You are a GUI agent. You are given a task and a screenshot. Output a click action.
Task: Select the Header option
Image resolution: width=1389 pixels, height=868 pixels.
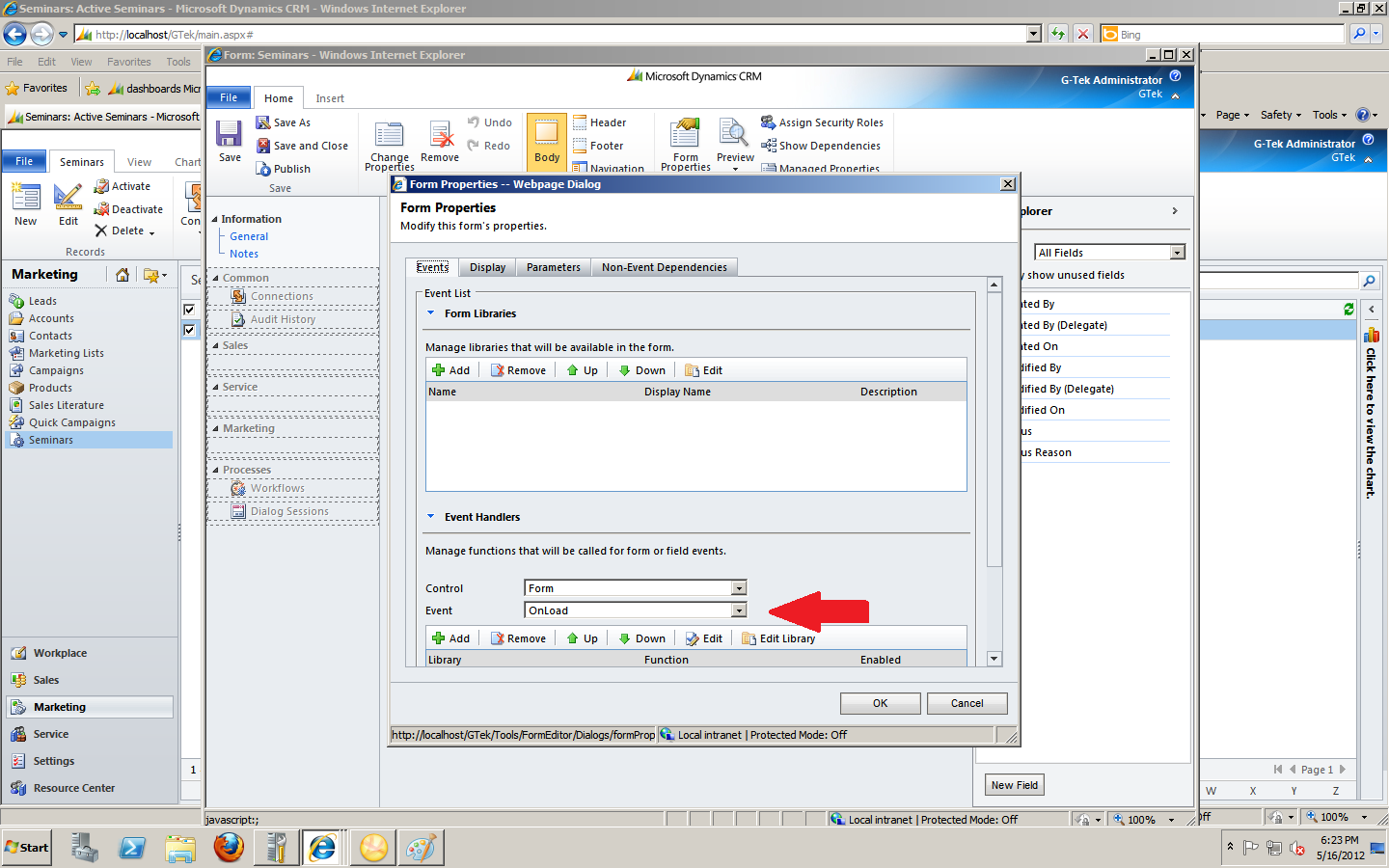[599, 122]
